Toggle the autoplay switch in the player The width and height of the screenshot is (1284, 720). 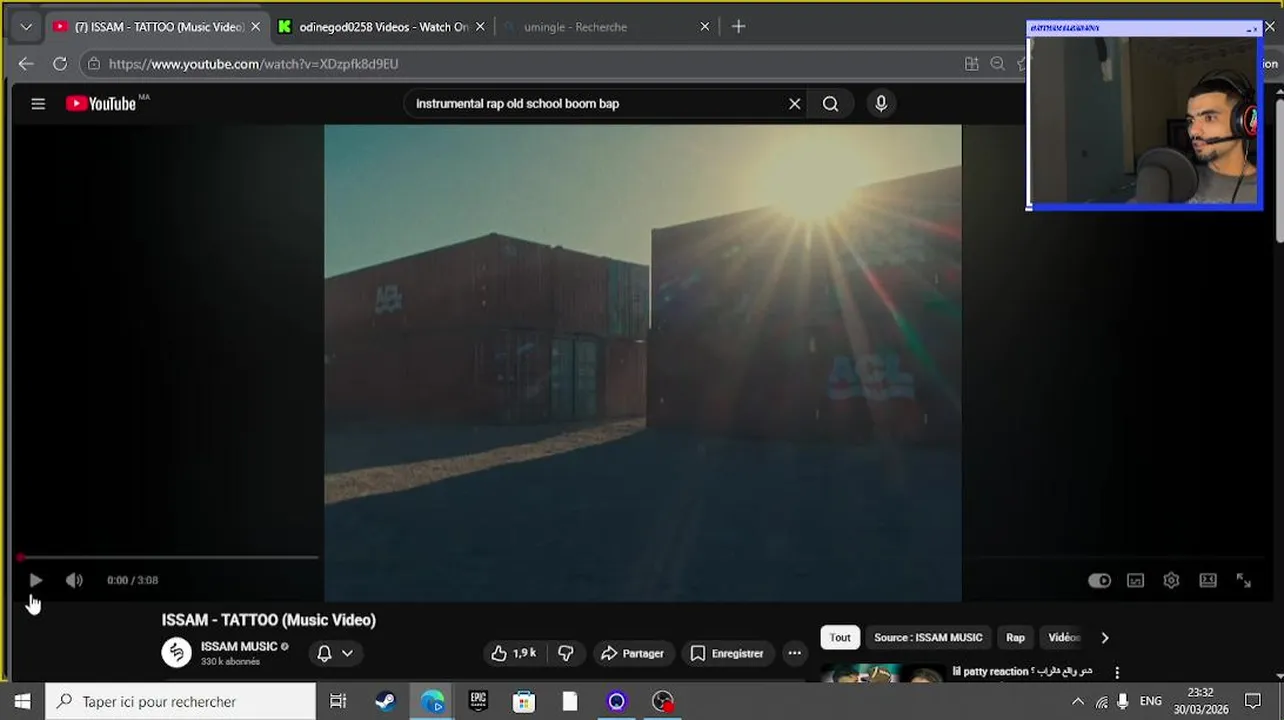pos(1099,580)
